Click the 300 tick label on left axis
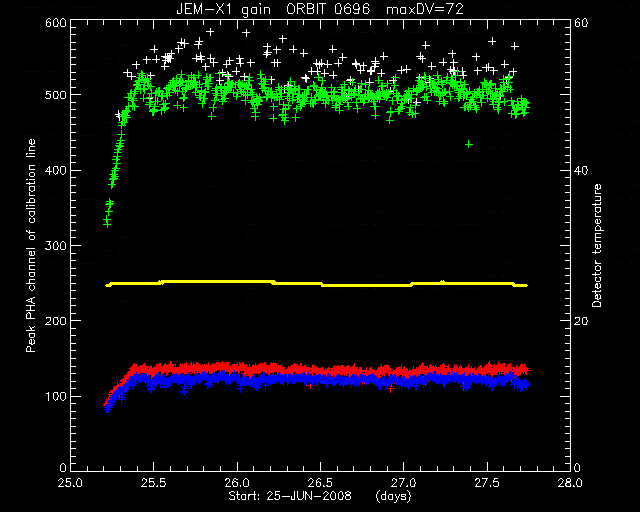The width and height of the screenshot is (640, 512). coord(56,246)
